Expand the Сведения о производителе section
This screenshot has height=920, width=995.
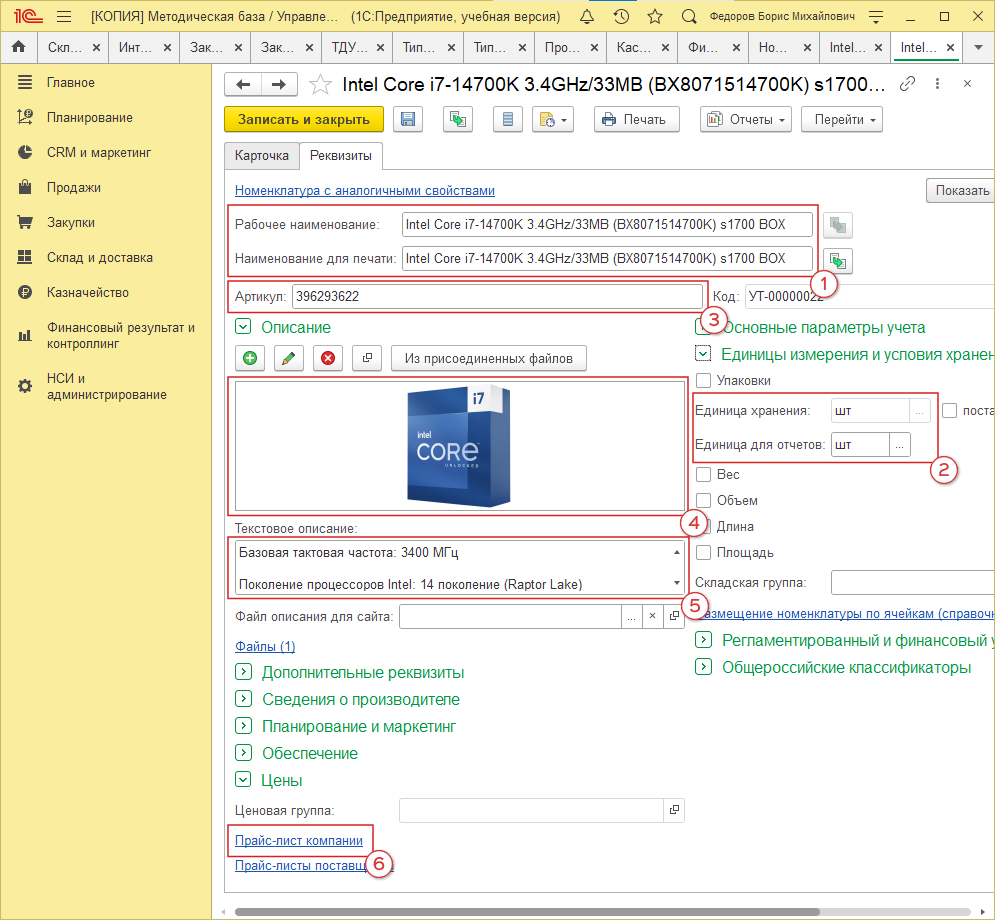point(242,699)
